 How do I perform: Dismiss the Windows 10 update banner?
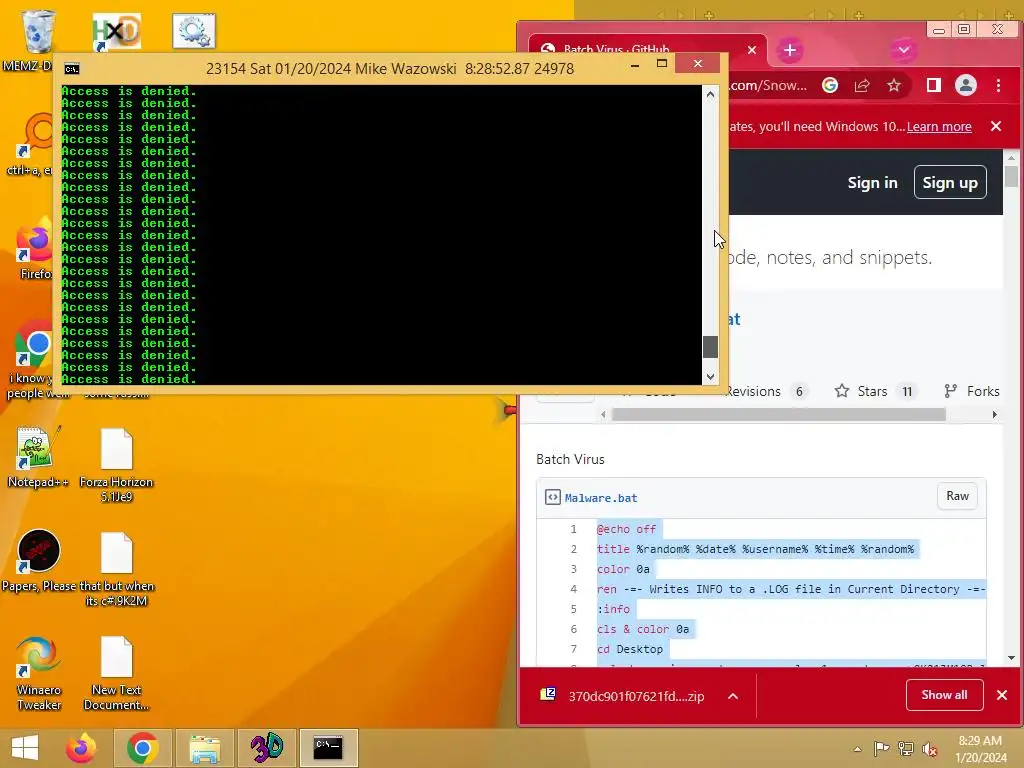tap(995, 126)
